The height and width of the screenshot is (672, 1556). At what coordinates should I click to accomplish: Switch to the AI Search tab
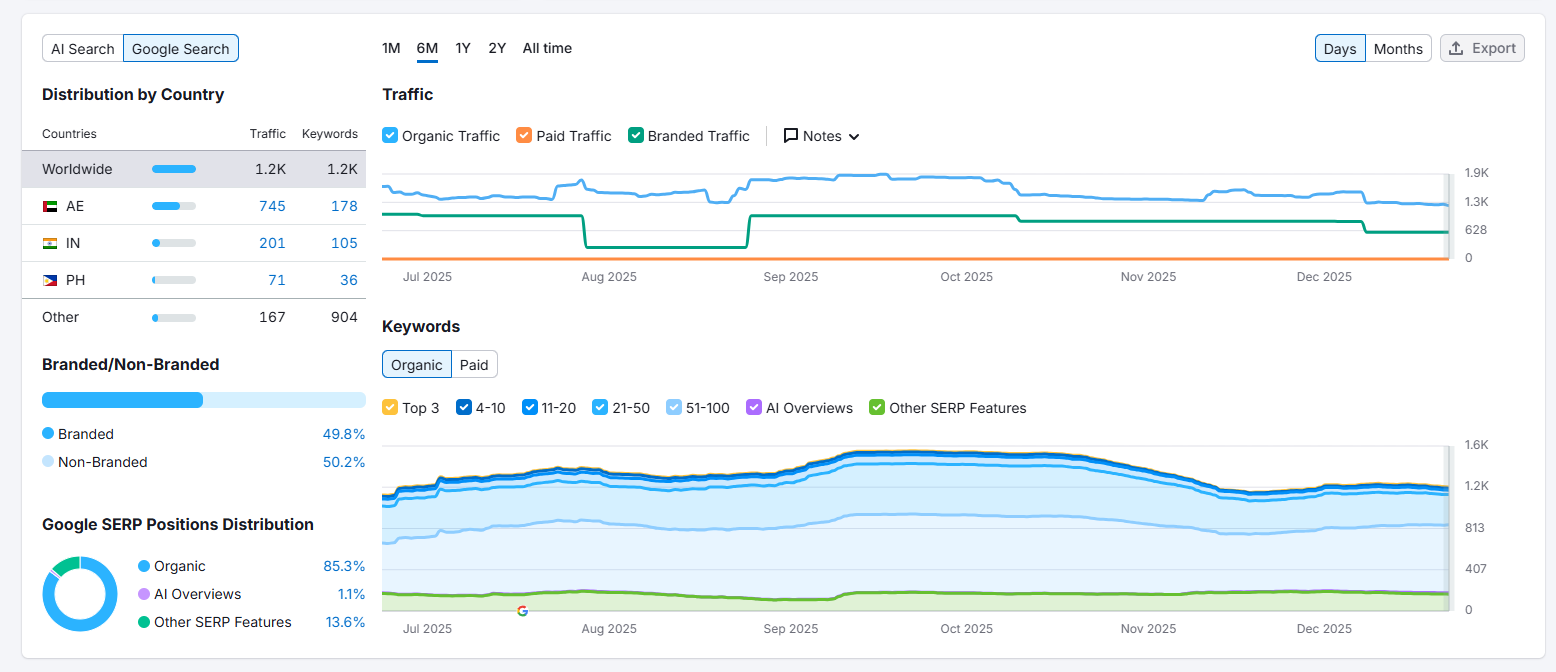(x=83, y=49)
